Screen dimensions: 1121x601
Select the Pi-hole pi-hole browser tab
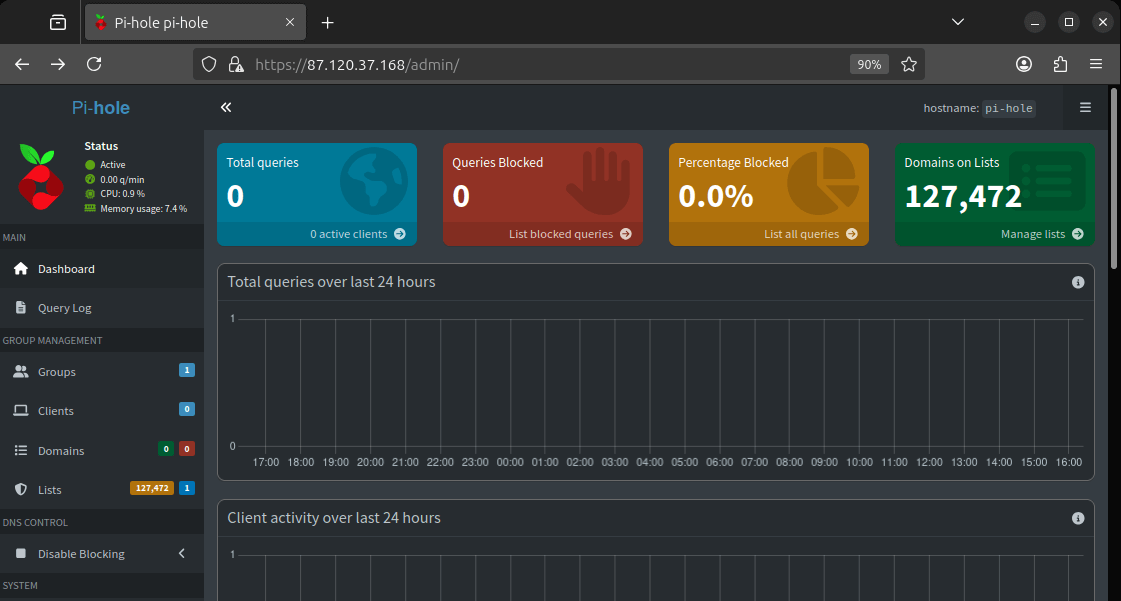coord(195,23)
